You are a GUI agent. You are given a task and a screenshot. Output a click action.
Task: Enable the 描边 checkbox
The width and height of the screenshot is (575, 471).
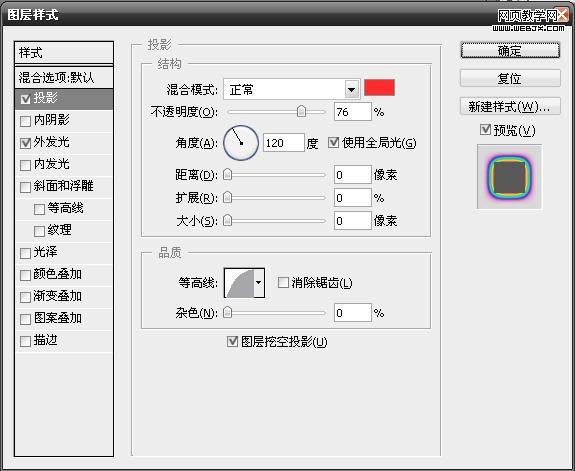25,341
